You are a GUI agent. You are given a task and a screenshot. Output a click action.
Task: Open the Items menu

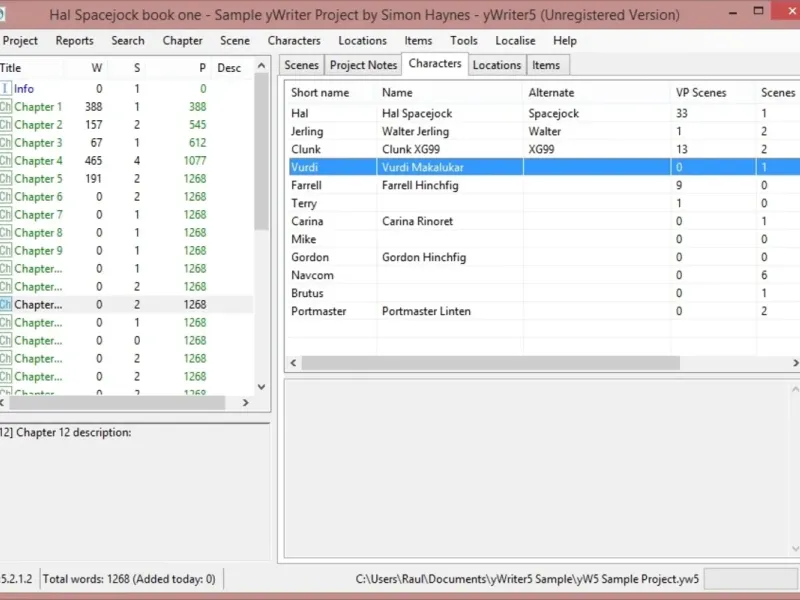(x=418, y=41)
